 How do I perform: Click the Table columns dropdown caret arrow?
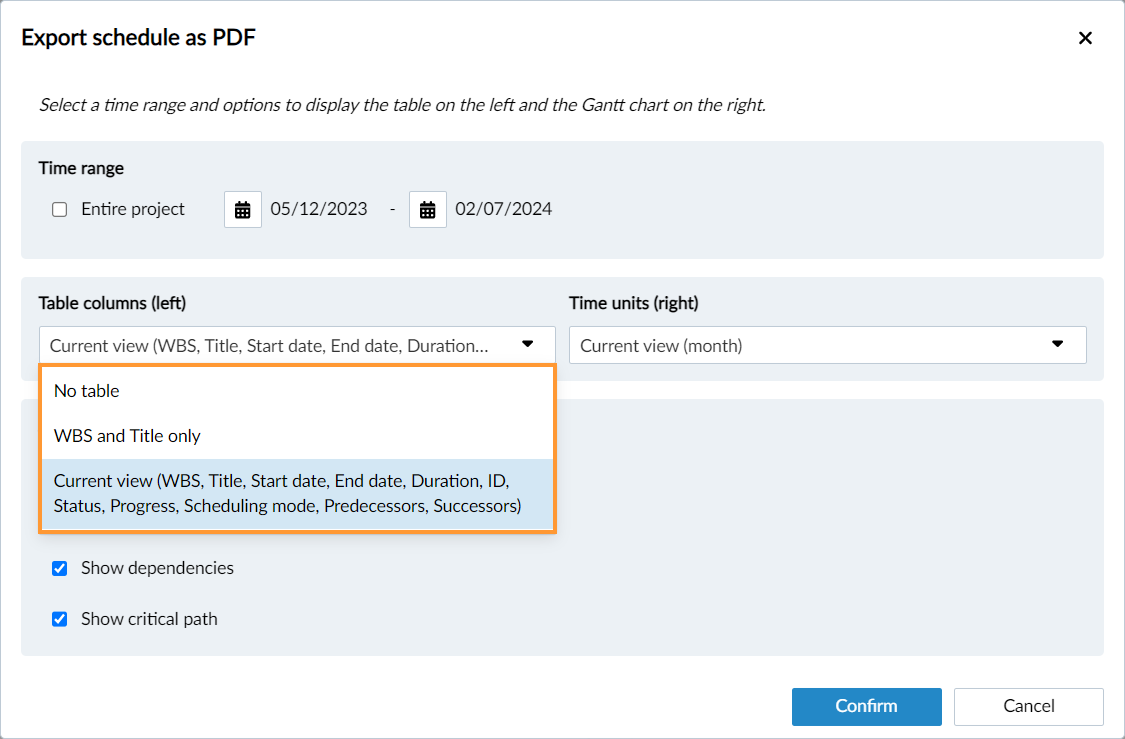(x=528, y=345)
